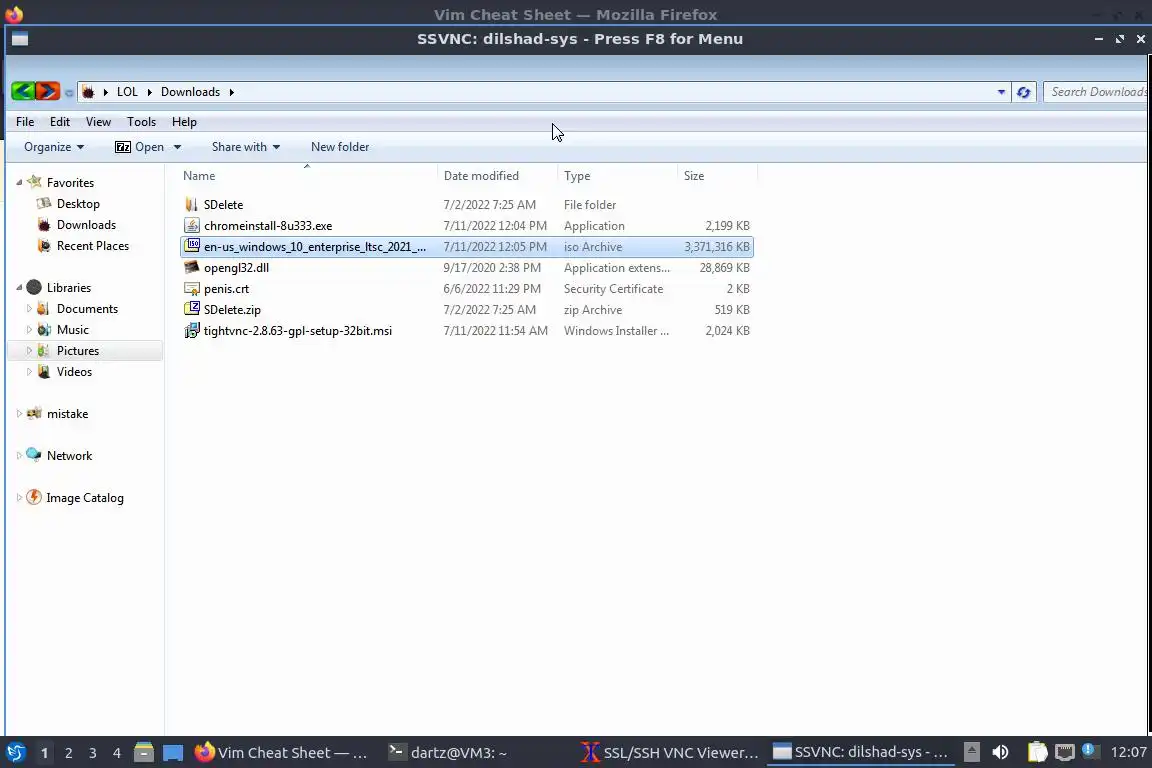Screen dimensions: 1152x768
Task: Collapse the Favorites tree group
Action: (x=19, y=182)
